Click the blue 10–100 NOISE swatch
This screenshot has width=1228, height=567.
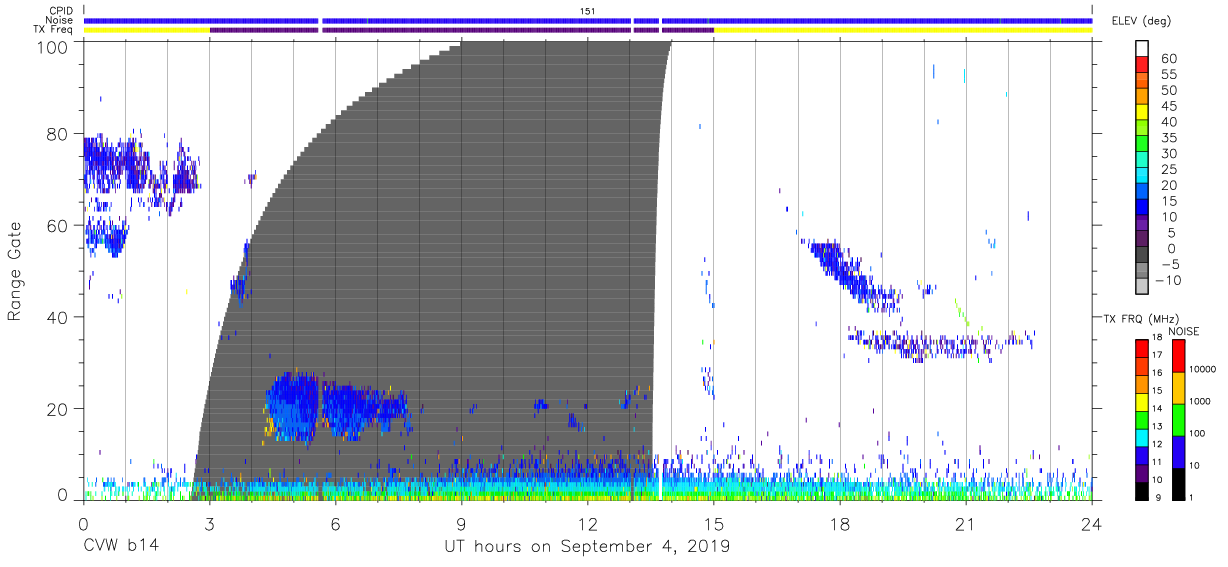1177,452
